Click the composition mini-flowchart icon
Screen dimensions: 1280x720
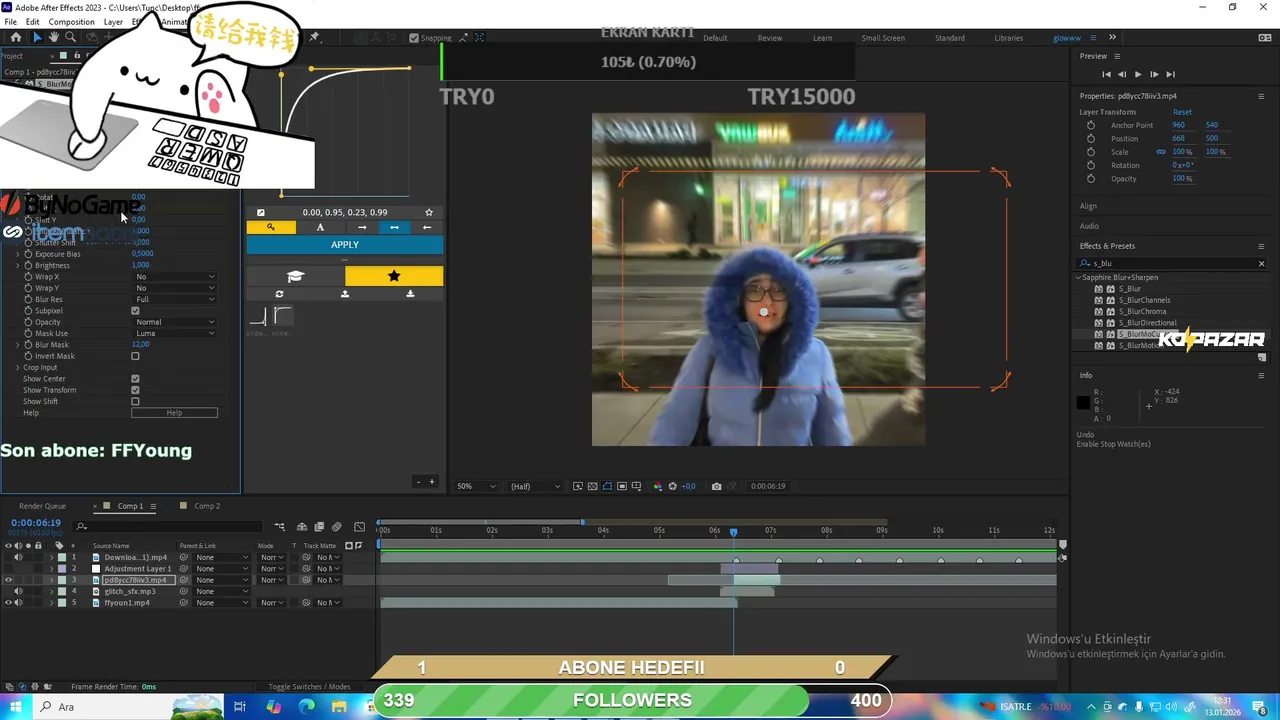coord(279,527)
